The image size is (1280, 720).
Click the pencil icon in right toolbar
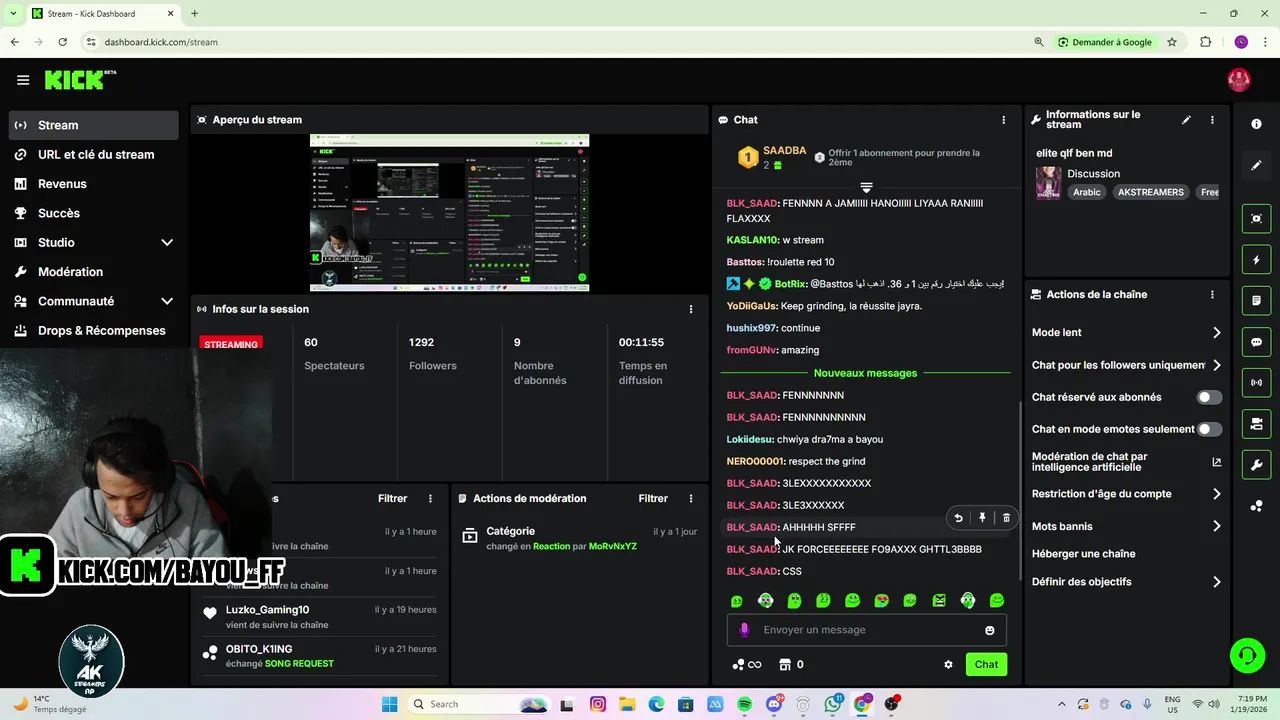(1257, 165)
